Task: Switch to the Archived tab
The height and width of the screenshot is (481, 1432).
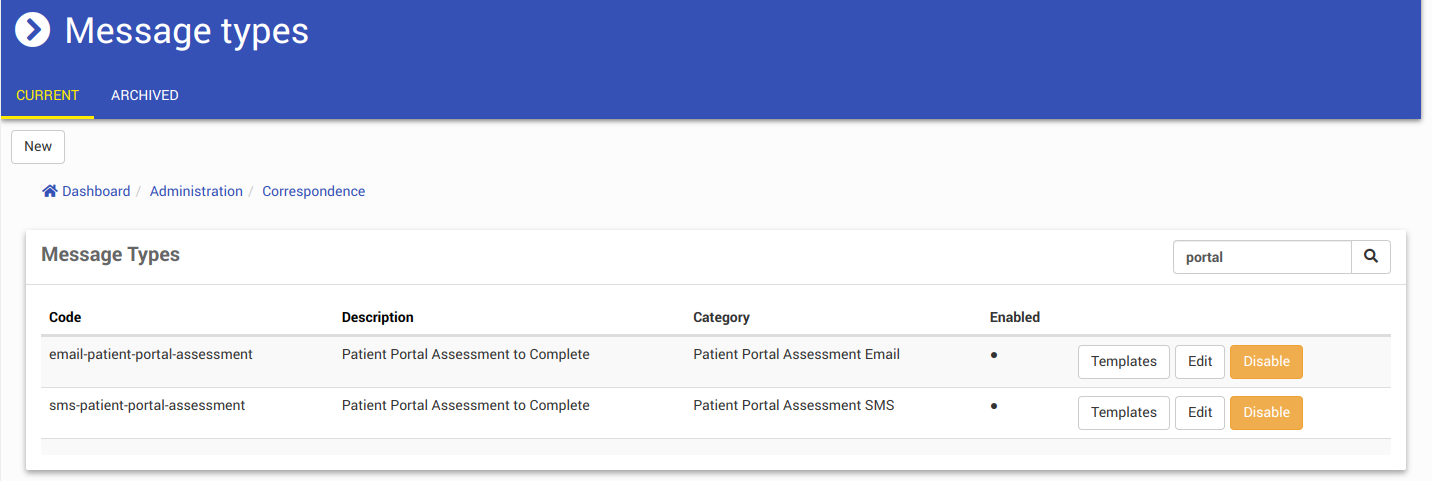Action: coord(145,96)
